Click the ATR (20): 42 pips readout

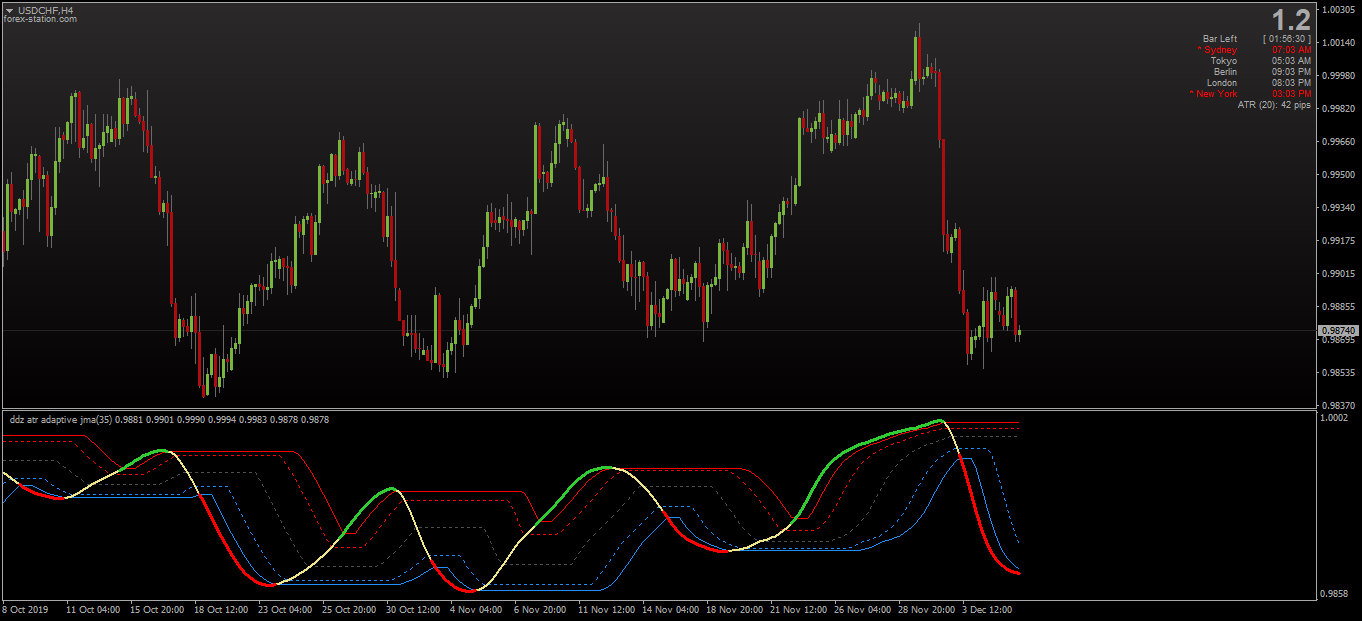pyautogui.click(x=1274, y=105)
